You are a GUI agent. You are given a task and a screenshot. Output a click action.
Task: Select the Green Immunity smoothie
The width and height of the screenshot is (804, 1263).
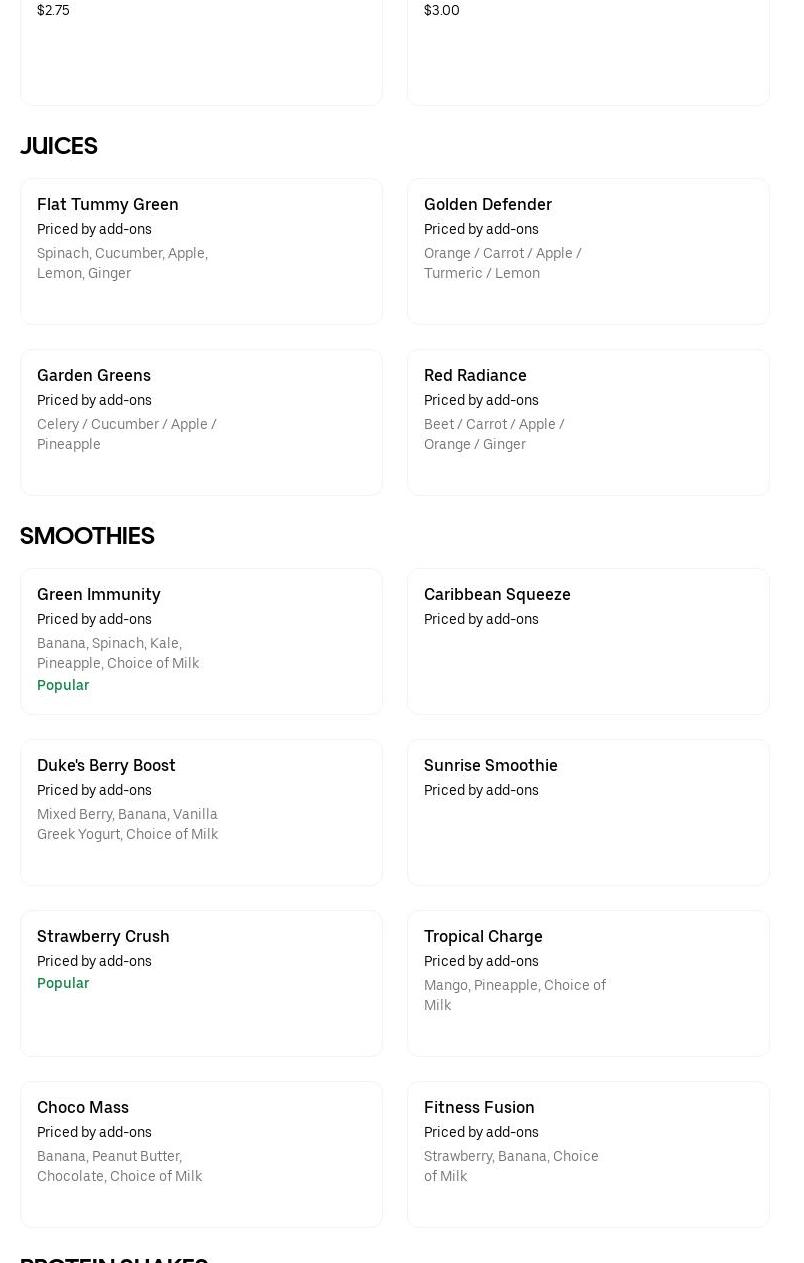(x=201, y=640)
